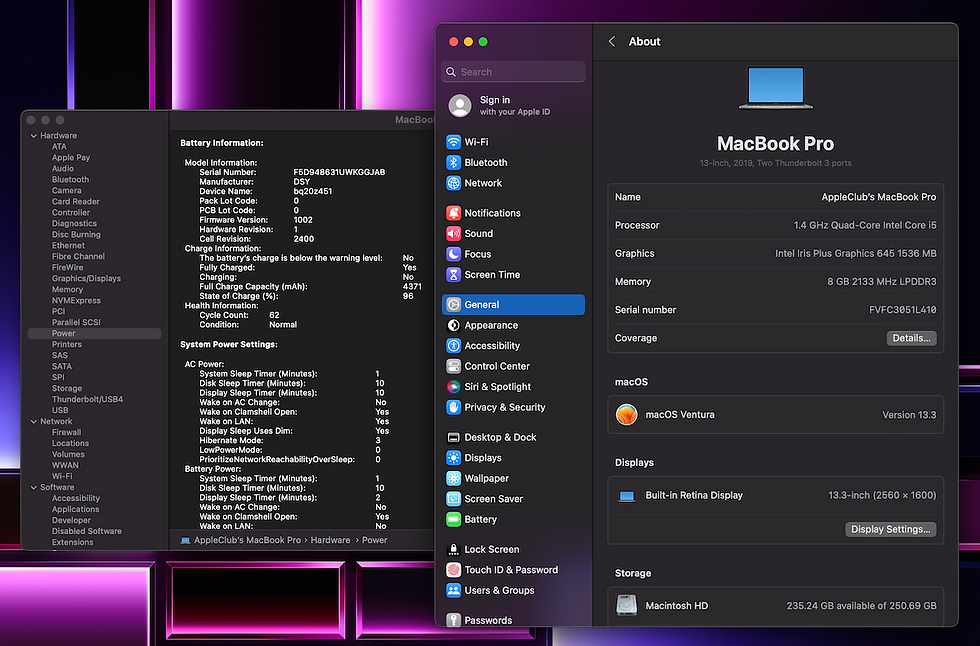
Task: Select Extensions under Software tree
Action: pyautogui.click(x=72, y=542)
